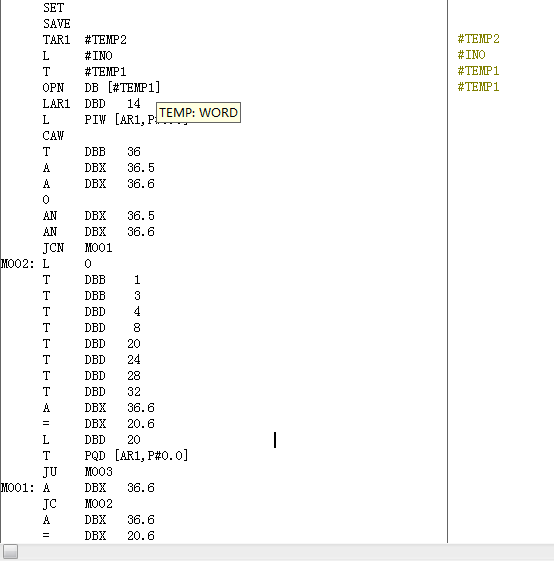Click the SET instruction line
The image size is (554, 562).
[53, 8]
